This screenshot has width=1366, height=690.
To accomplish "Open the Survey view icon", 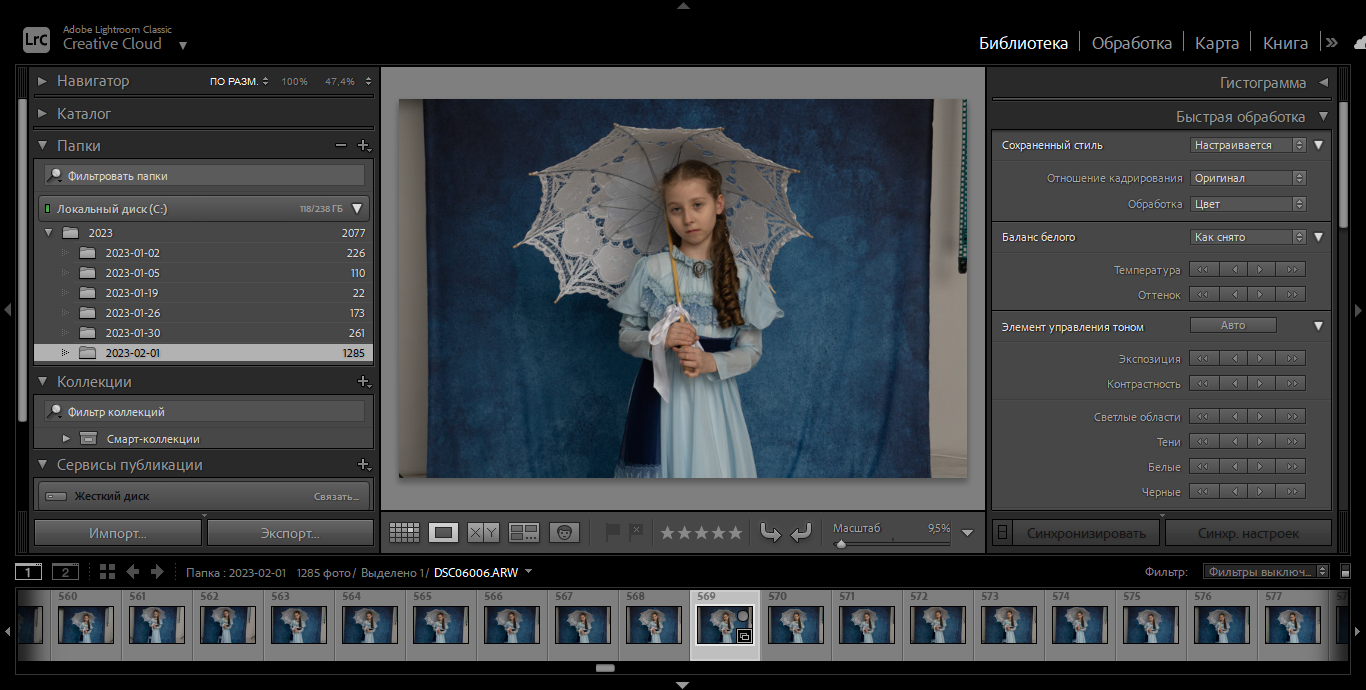I will pyautogui.click(x=524, y=533).
